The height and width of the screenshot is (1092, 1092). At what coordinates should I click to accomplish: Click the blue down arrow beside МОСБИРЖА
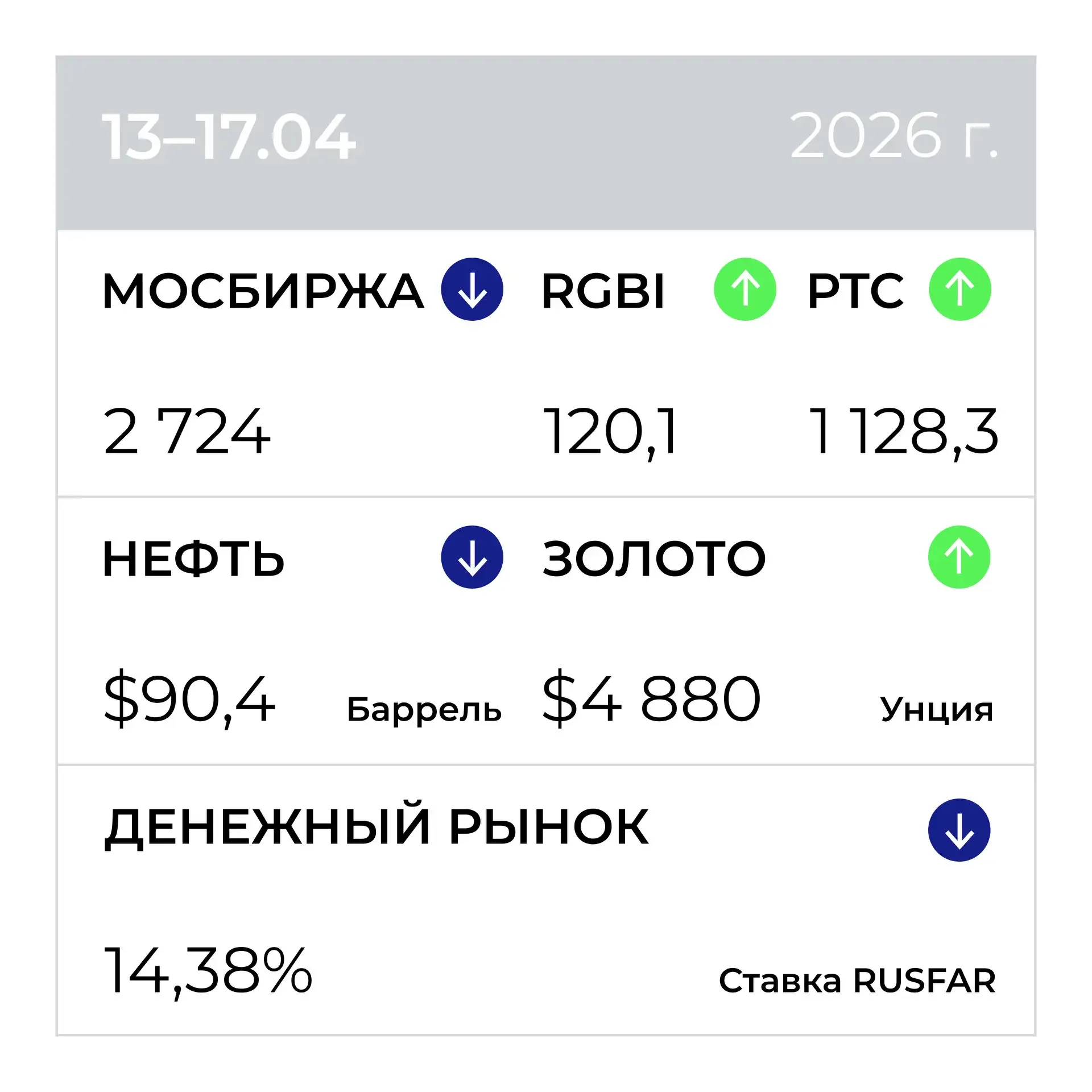click(471, 289)
